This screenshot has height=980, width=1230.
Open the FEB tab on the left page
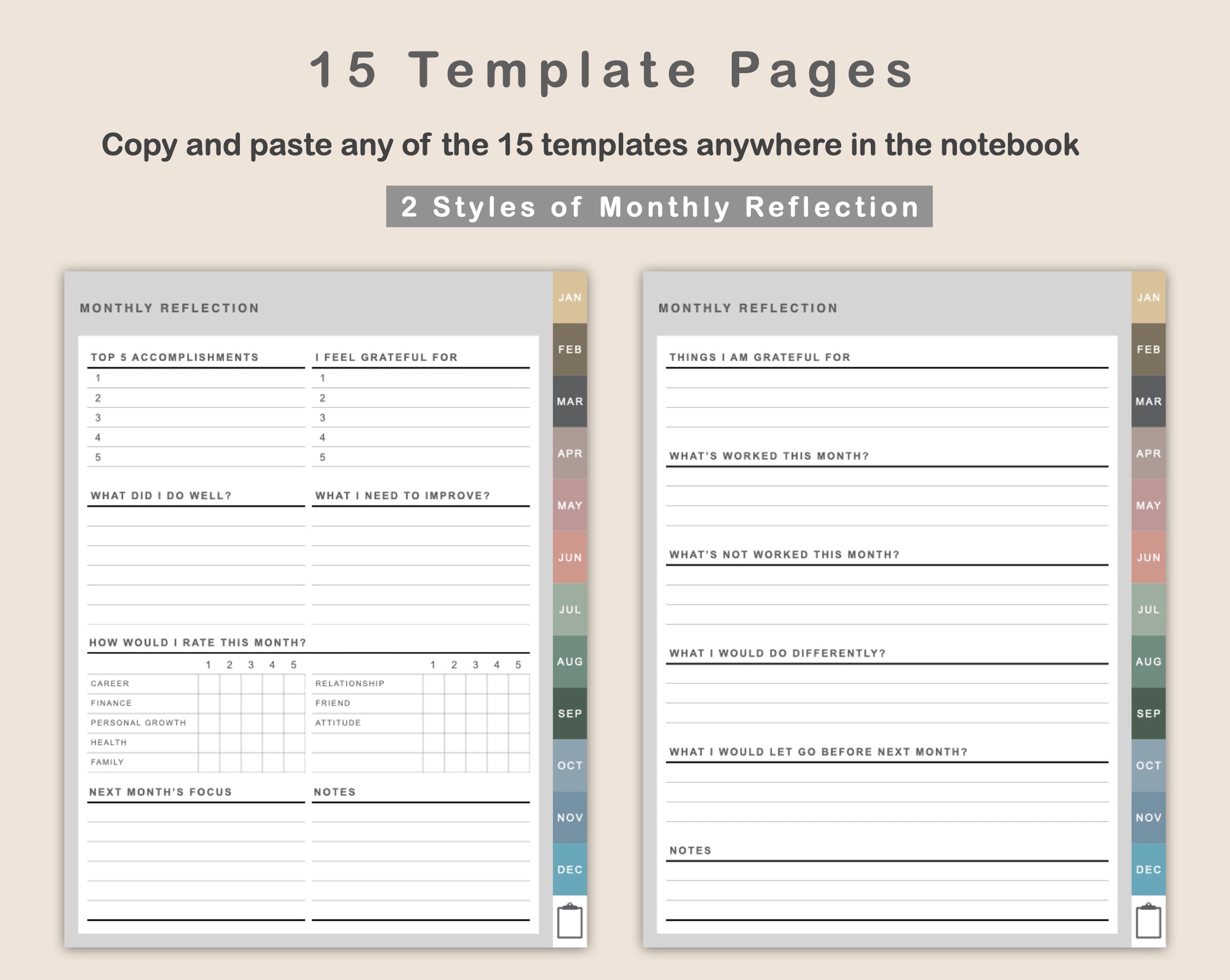tap(569, 349)
